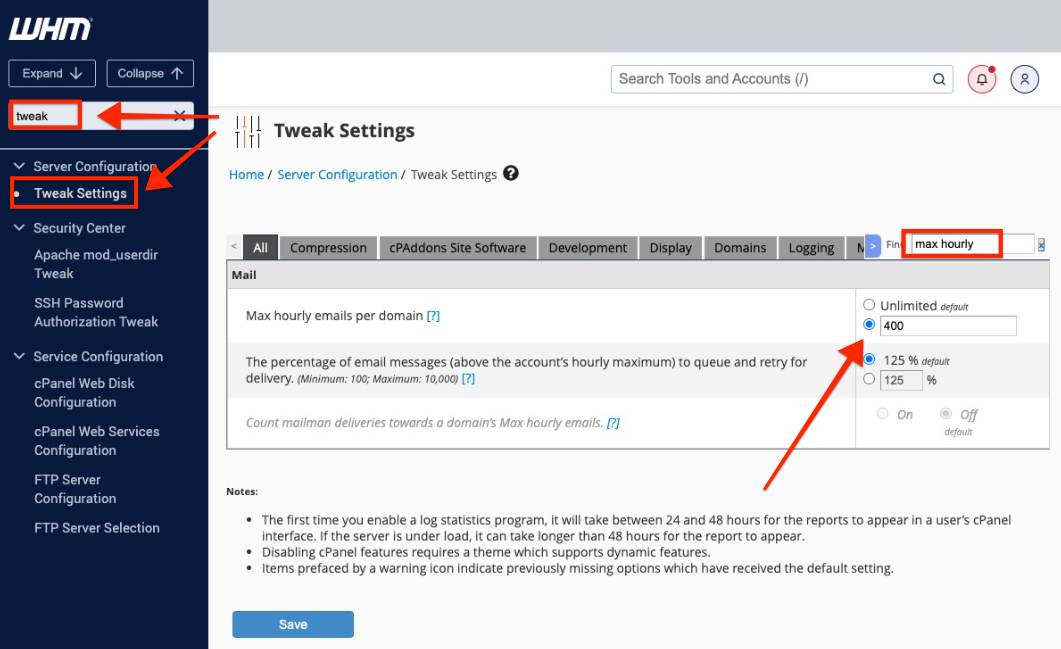Click the Save button

(x=293, y=624)
